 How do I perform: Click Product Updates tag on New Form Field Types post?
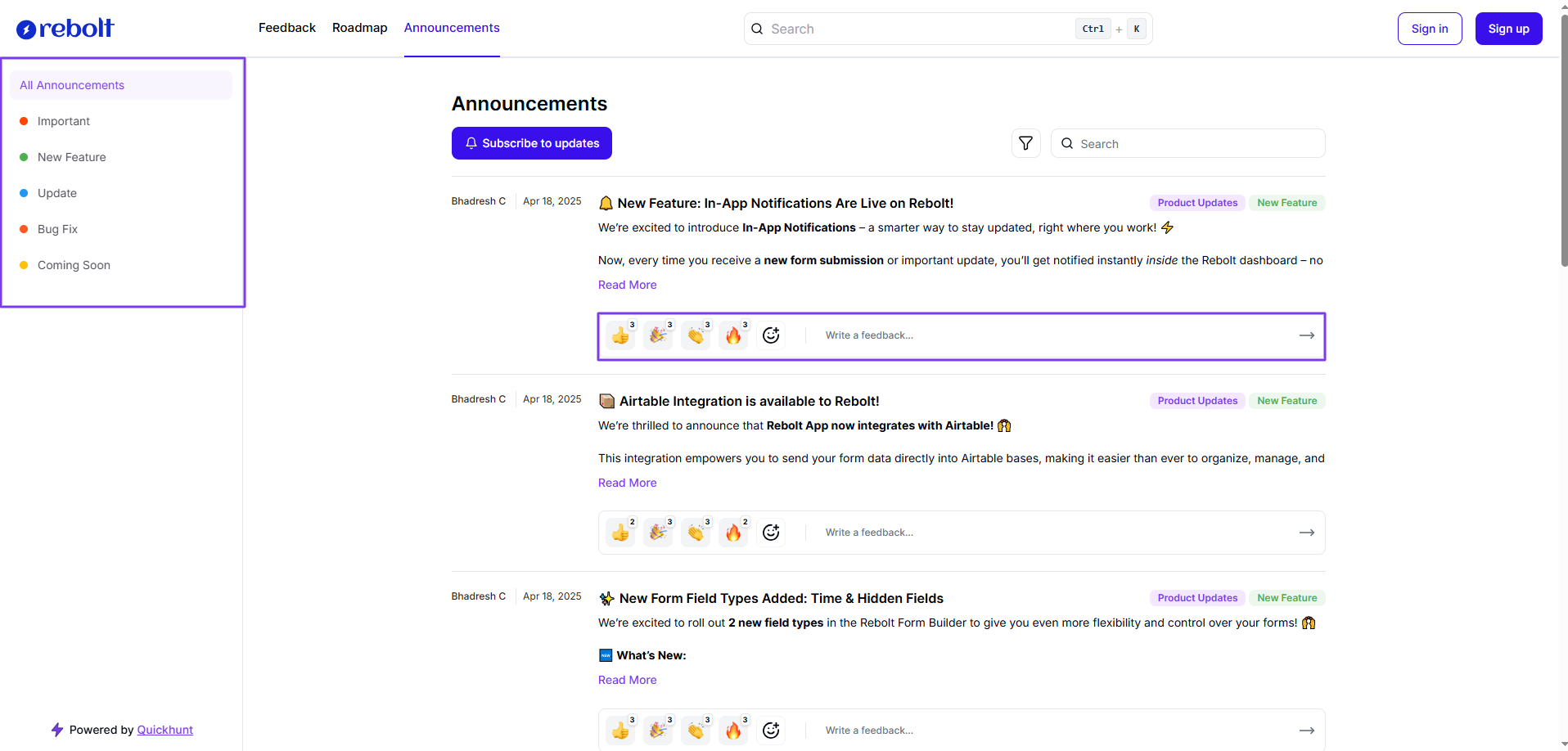(1197, 598)
